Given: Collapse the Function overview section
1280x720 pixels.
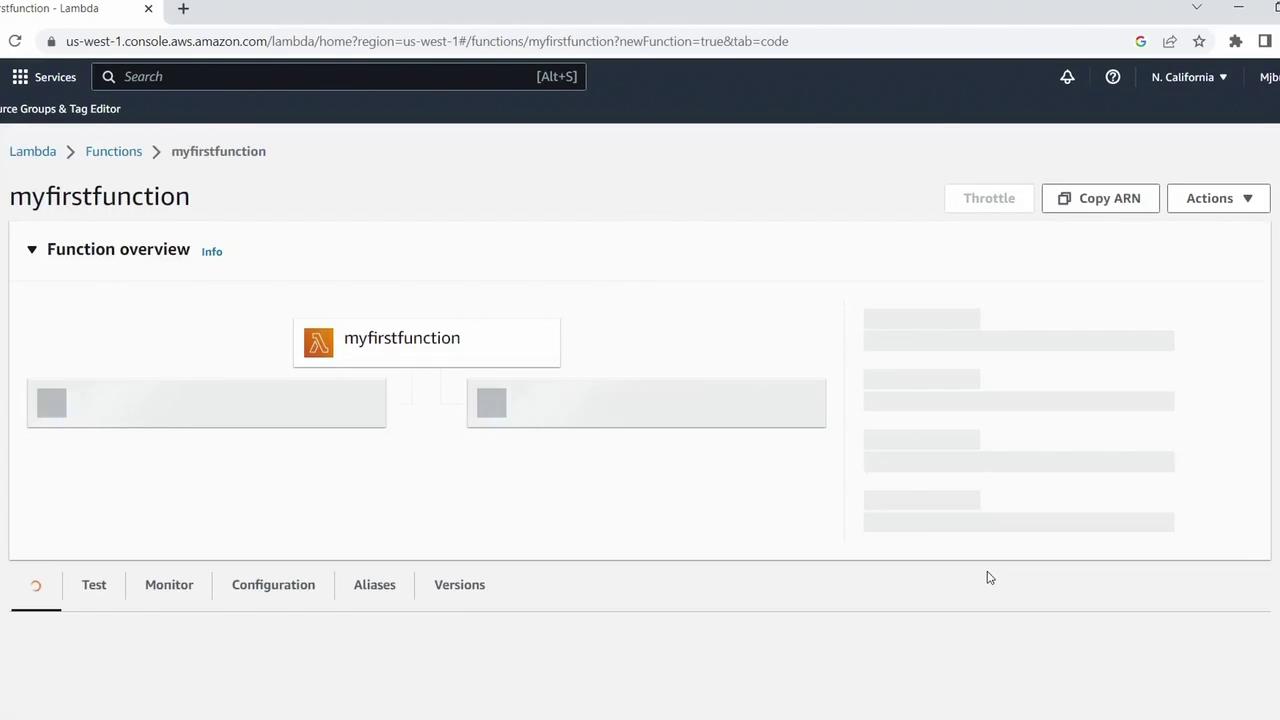Looking at the screenshot, I should (32, 249).
